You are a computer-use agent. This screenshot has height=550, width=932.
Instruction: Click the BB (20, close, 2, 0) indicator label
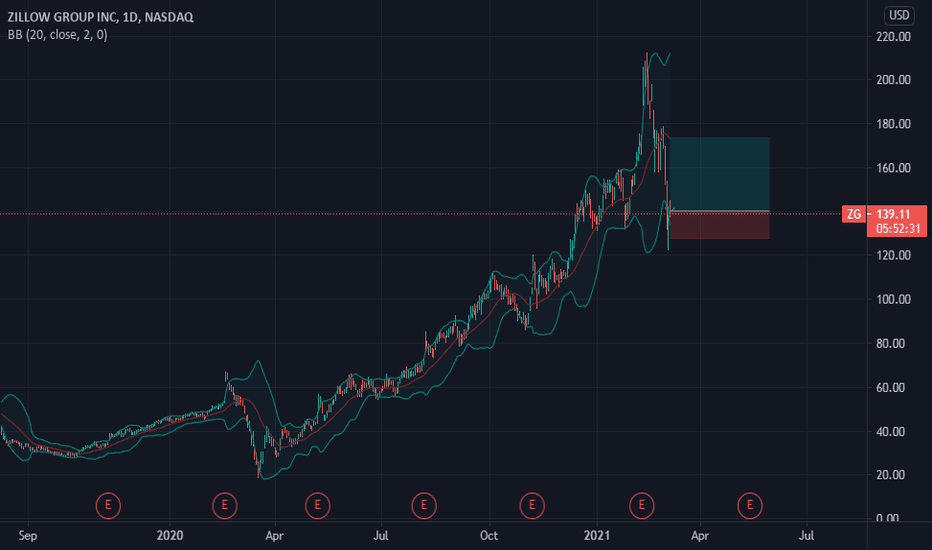point(58,35)
